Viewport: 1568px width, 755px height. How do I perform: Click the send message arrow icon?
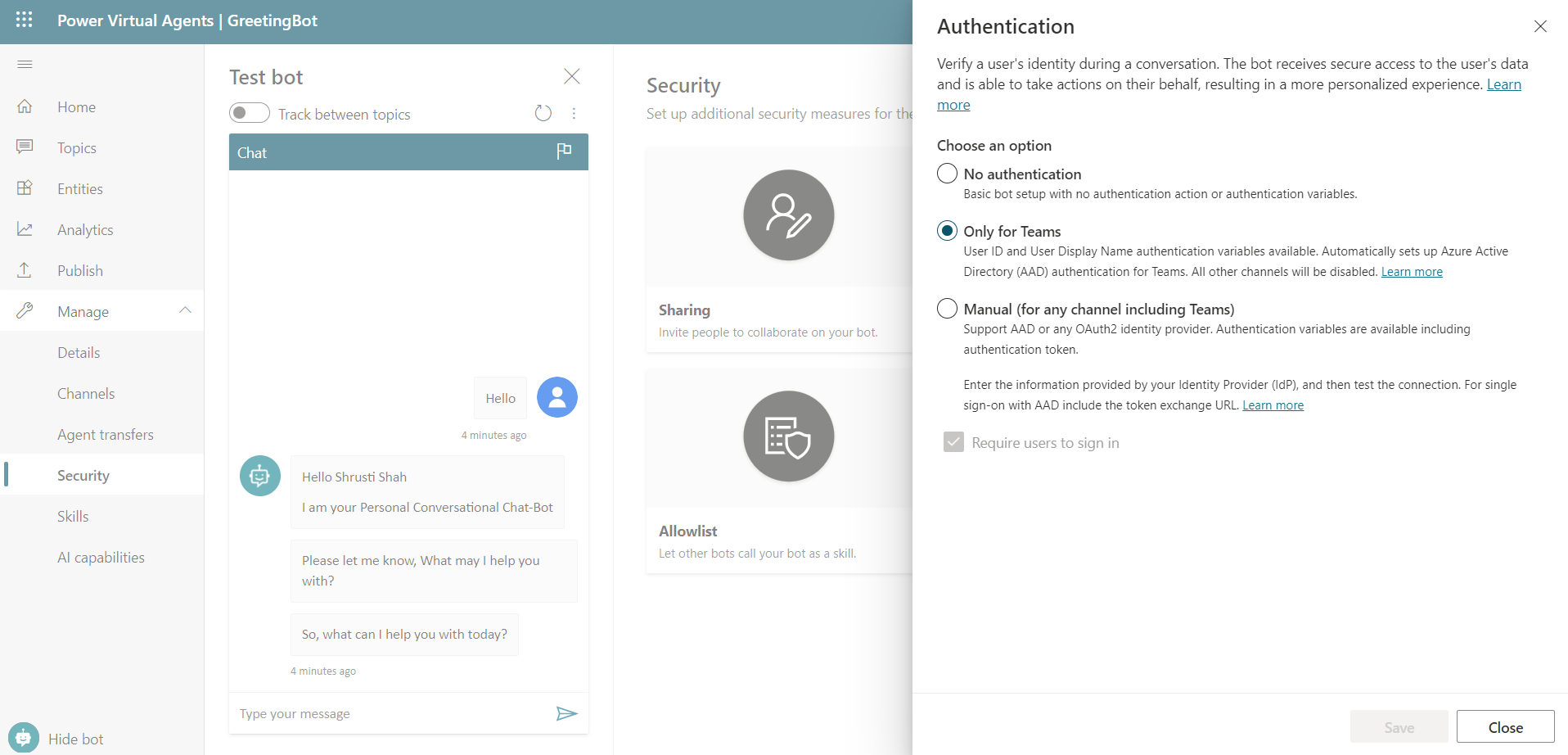pyautogui.click(x=566, y=713)
